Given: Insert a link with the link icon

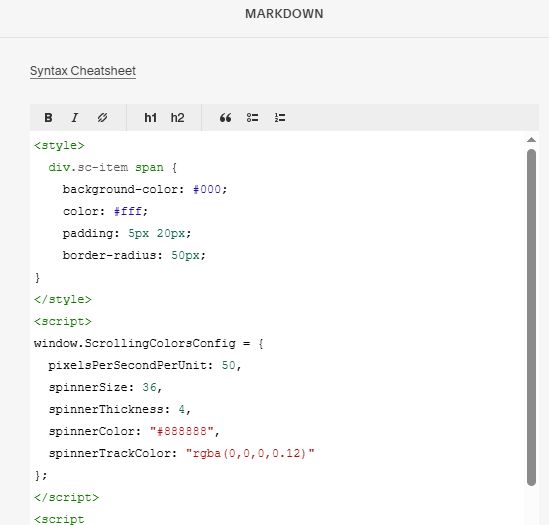Looking at the screenshot, I should (x=102, y=118).
